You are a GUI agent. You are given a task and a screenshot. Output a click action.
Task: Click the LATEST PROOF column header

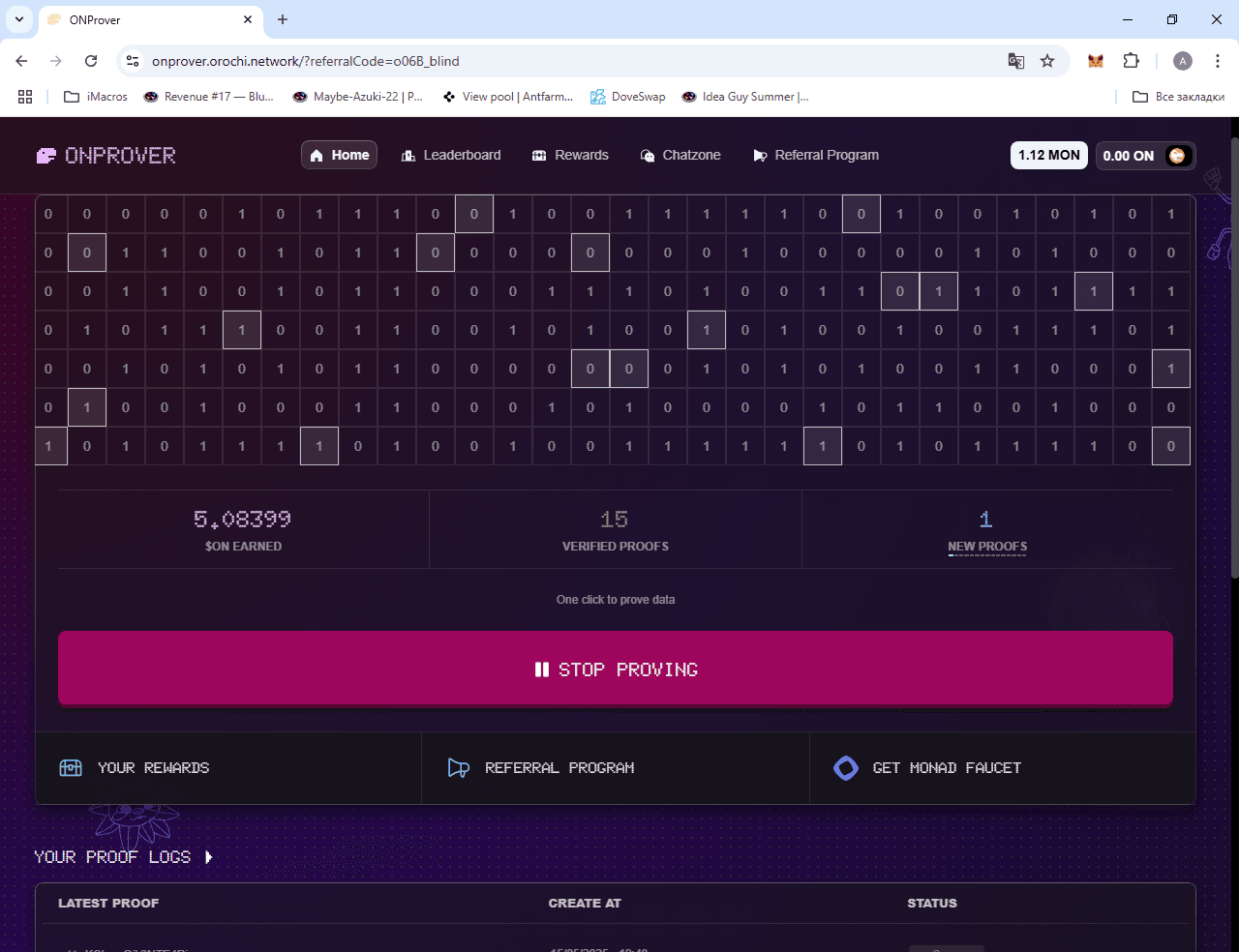(108, 903)
